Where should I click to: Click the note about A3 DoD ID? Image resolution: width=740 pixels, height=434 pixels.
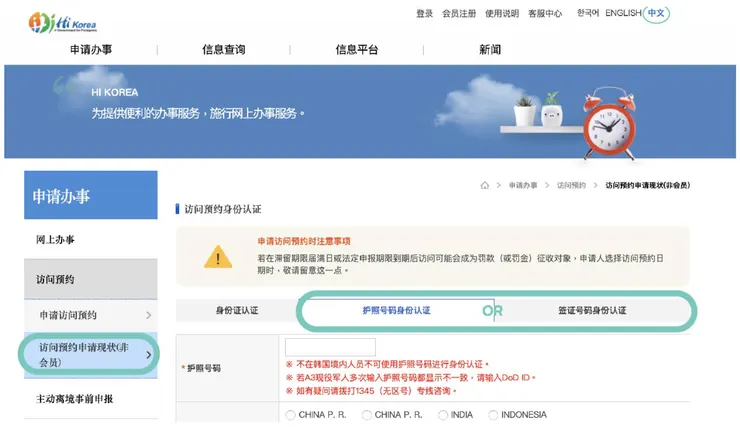[411, 378]
